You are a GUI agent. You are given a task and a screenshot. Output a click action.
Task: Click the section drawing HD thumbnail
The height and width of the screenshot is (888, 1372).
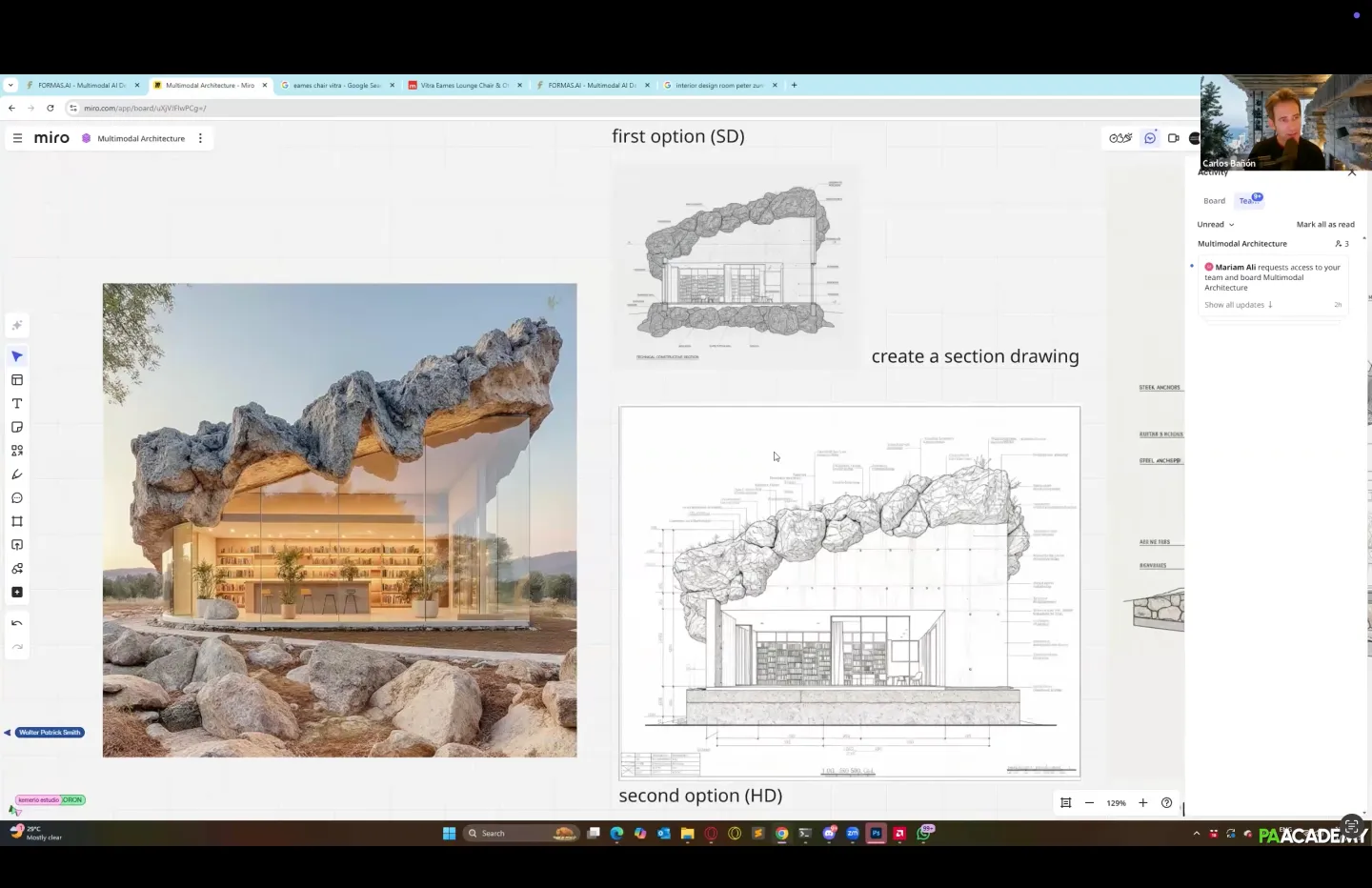[849, 592]
